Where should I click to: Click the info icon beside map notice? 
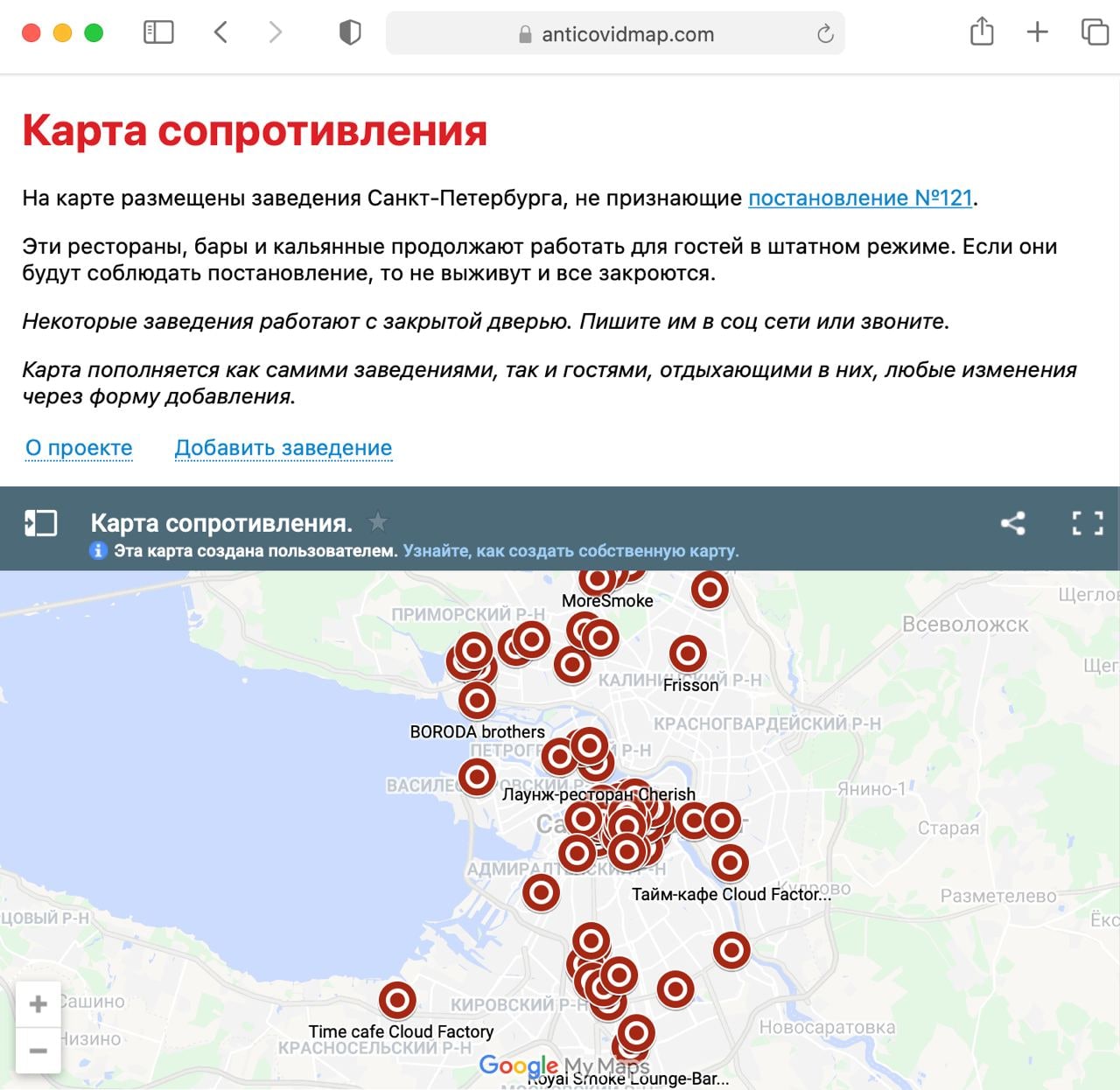[98, 550]
